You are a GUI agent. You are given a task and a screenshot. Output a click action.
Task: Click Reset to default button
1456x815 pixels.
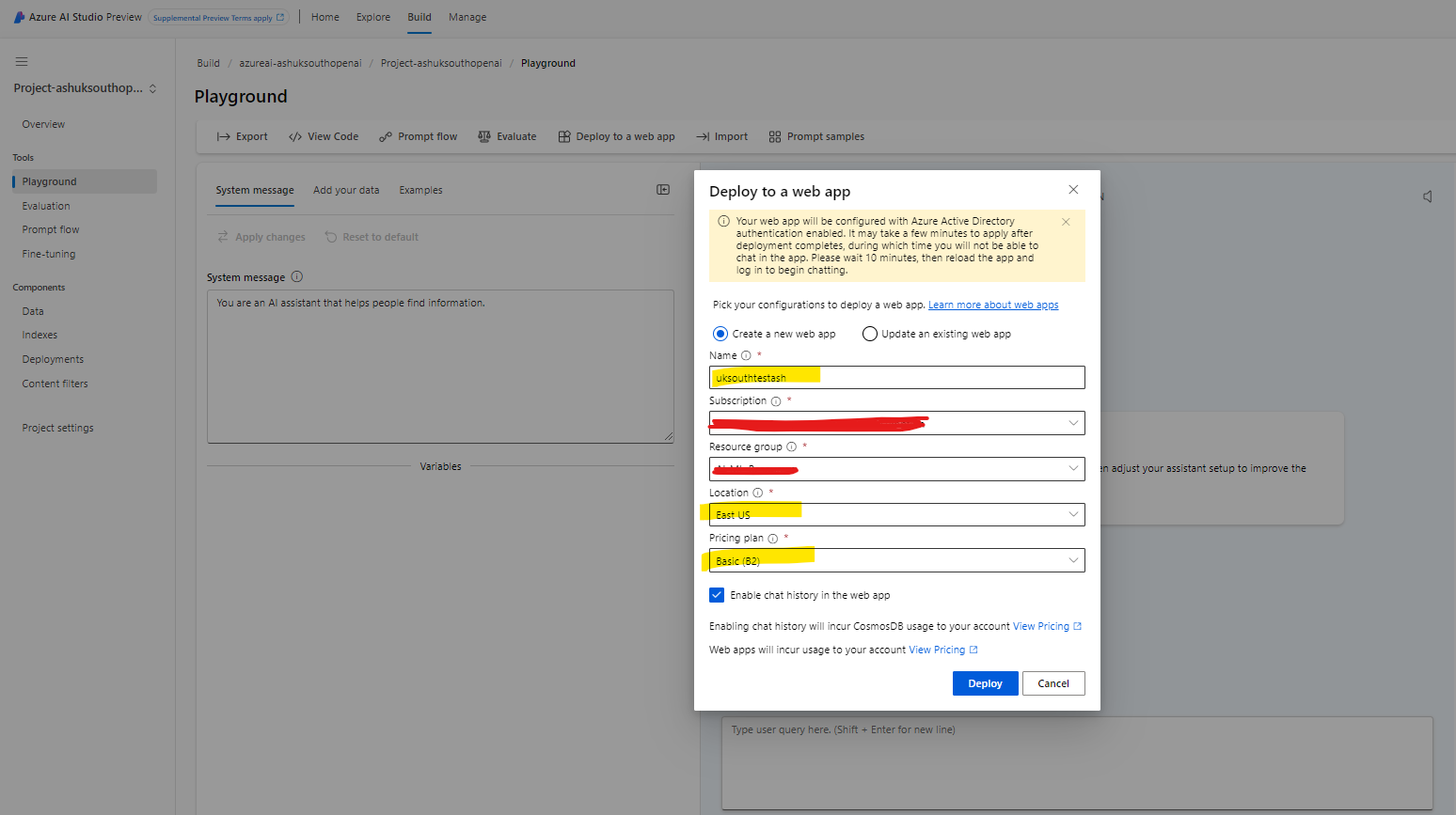click(372, 237)
